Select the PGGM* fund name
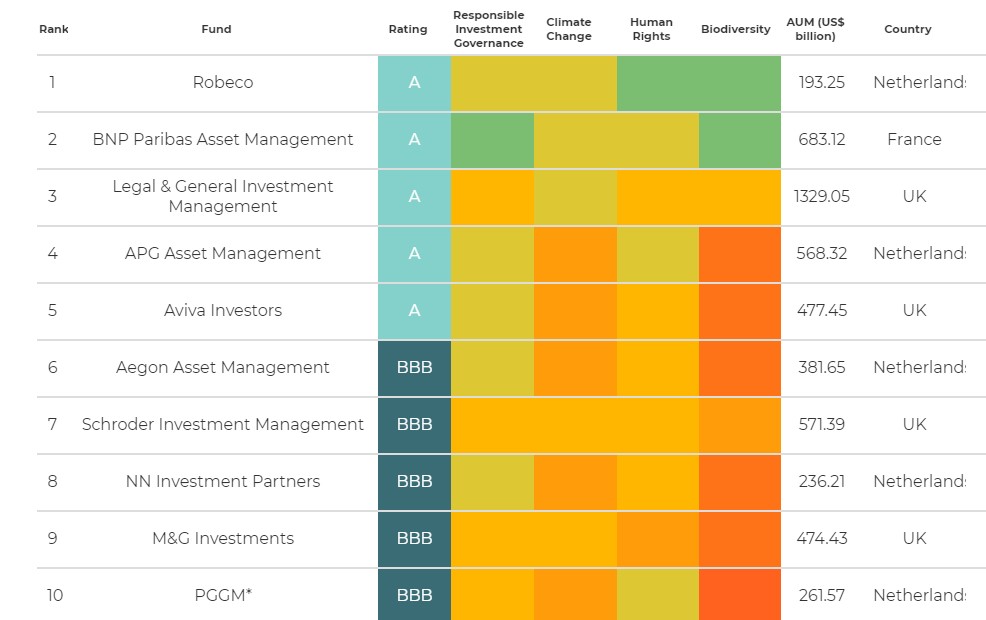986x620 pixels. tap(223, 595)
